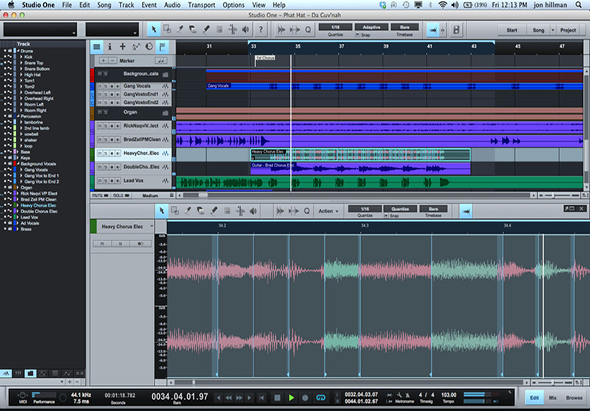
Task: Mute the Lead Vox track
Action: [x=100, y=181]
